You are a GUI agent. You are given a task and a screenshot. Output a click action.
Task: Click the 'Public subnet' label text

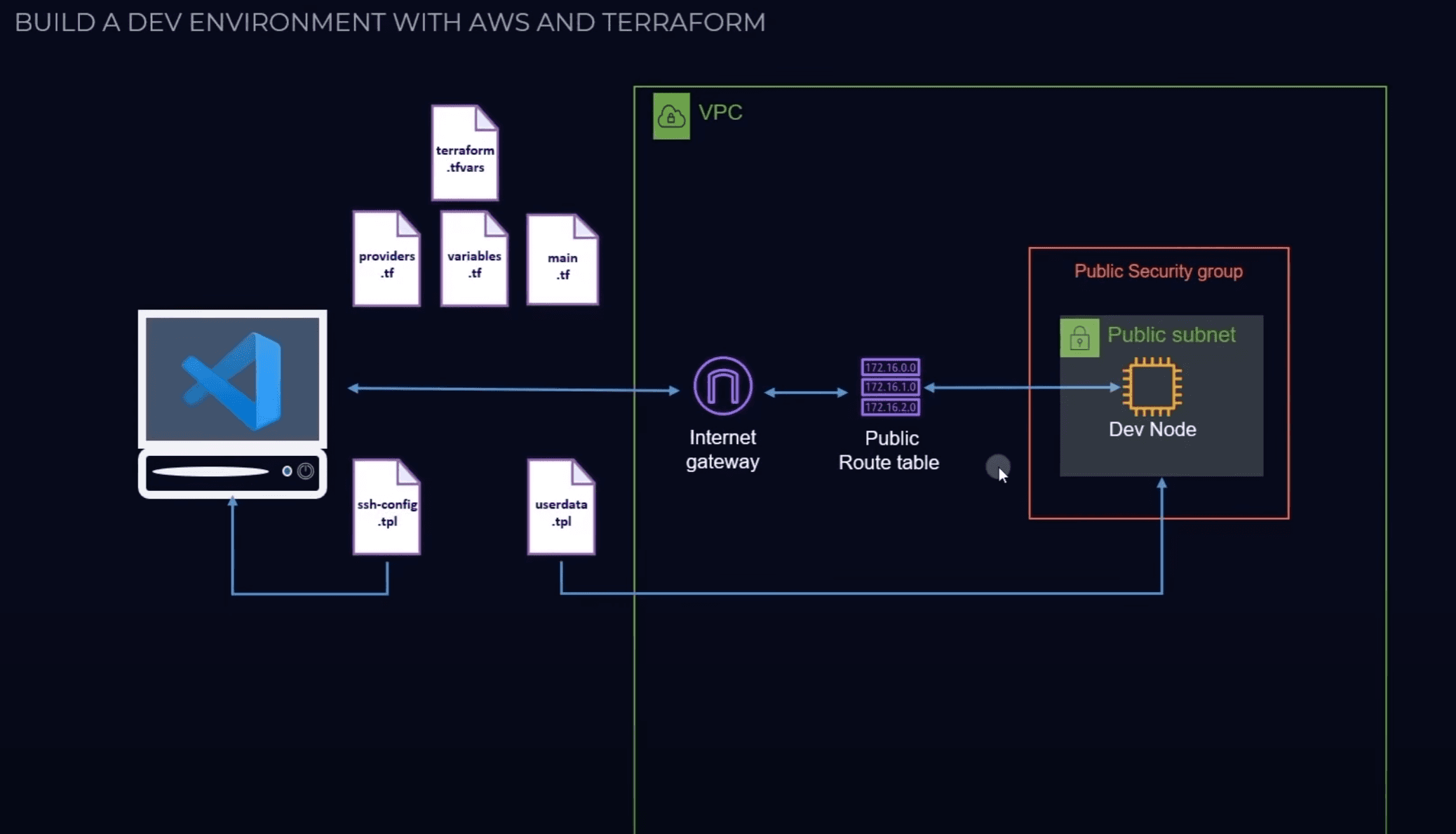point(1171,335)
